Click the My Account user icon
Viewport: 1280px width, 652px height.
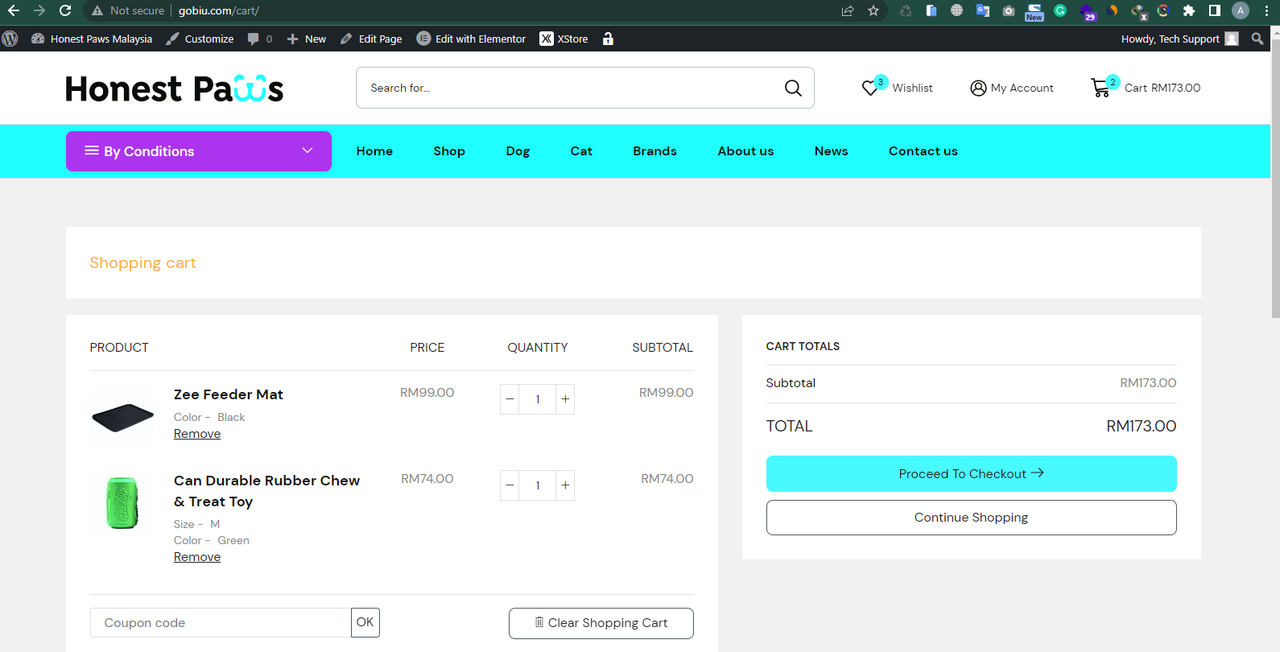click(x=978, y=88)
